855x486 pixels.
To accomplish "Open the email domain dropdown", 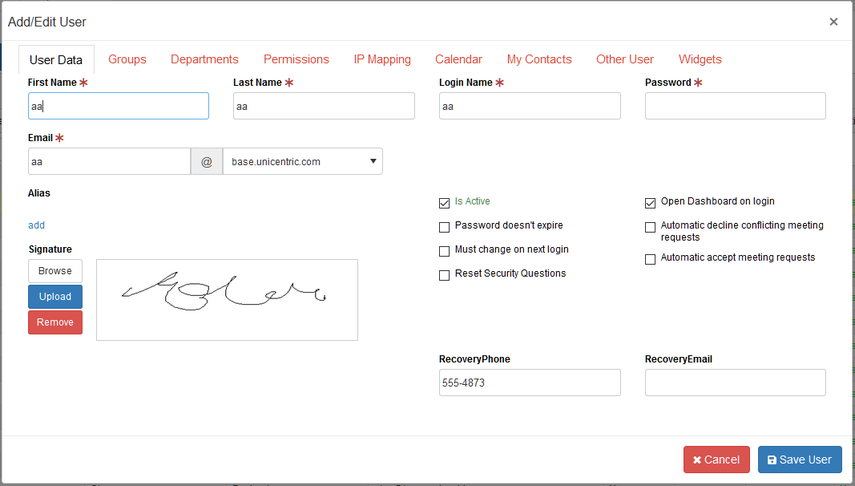I will [x=303, y=161].
